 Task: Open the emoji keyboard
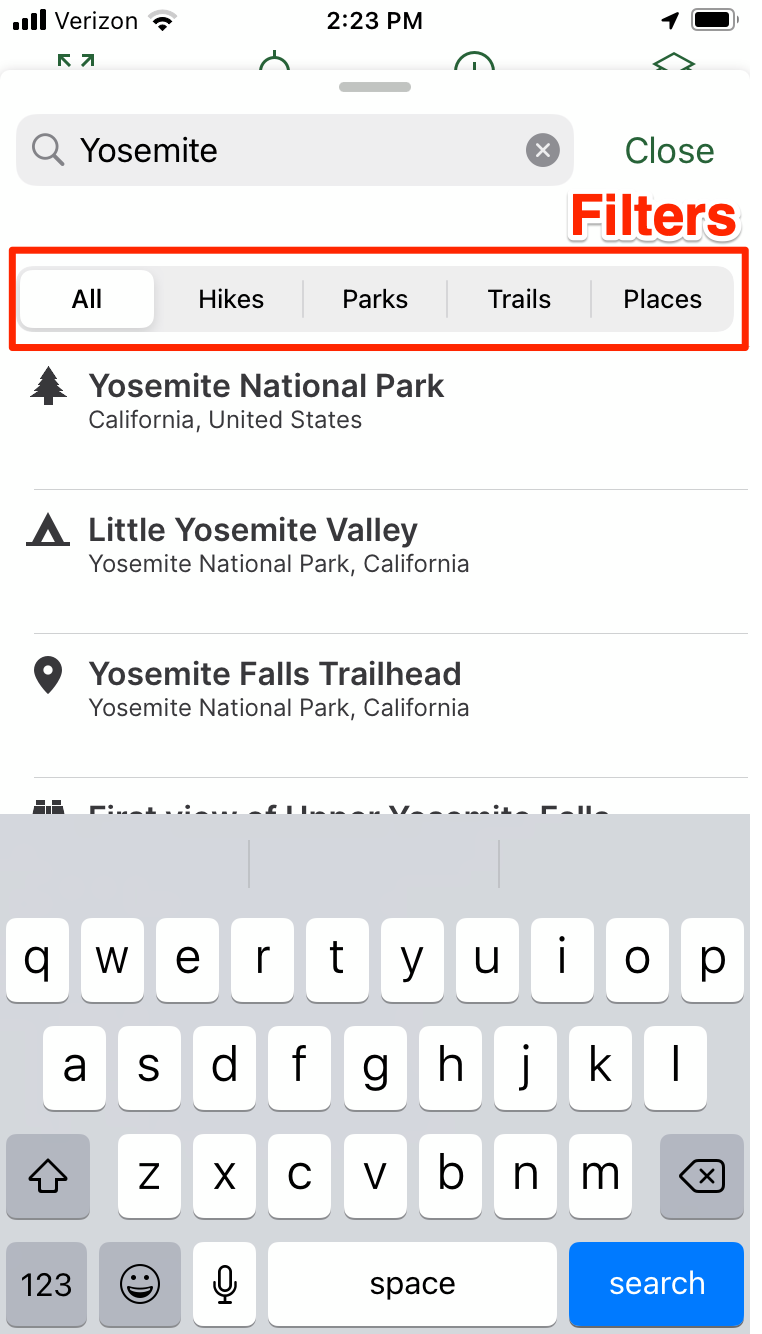[x=140, y=1284]
